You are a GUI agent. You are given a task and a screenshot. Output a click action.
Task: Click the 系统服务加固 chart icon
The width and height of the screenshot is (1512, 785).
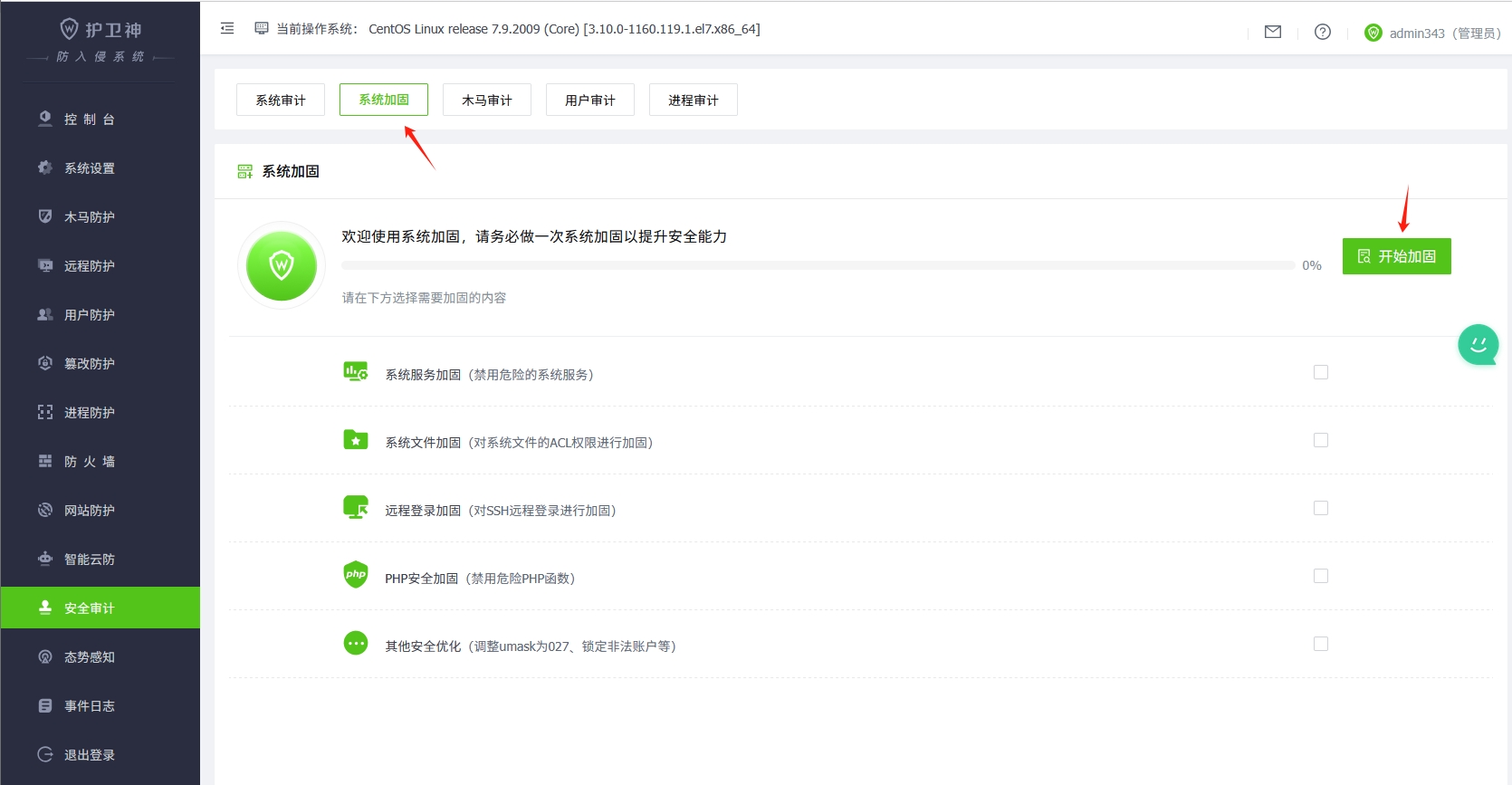[356, 371]
